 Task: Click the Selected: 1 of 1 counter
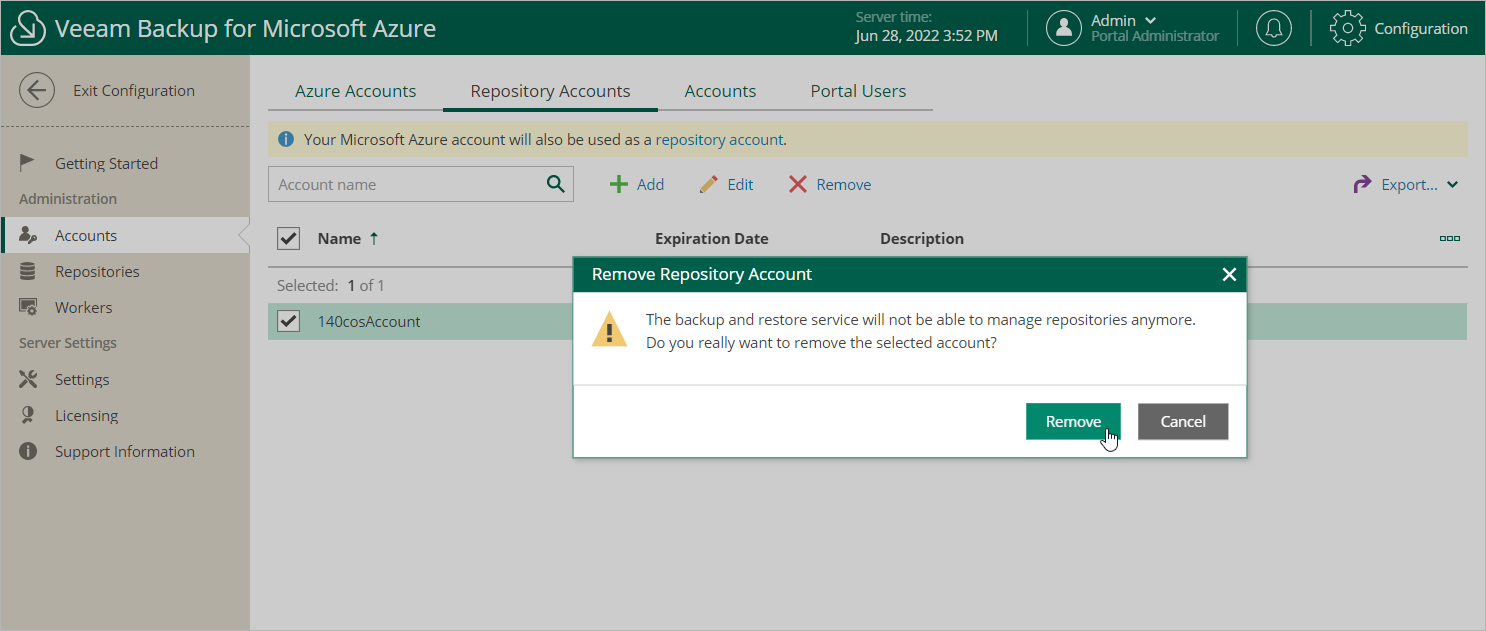331,285
